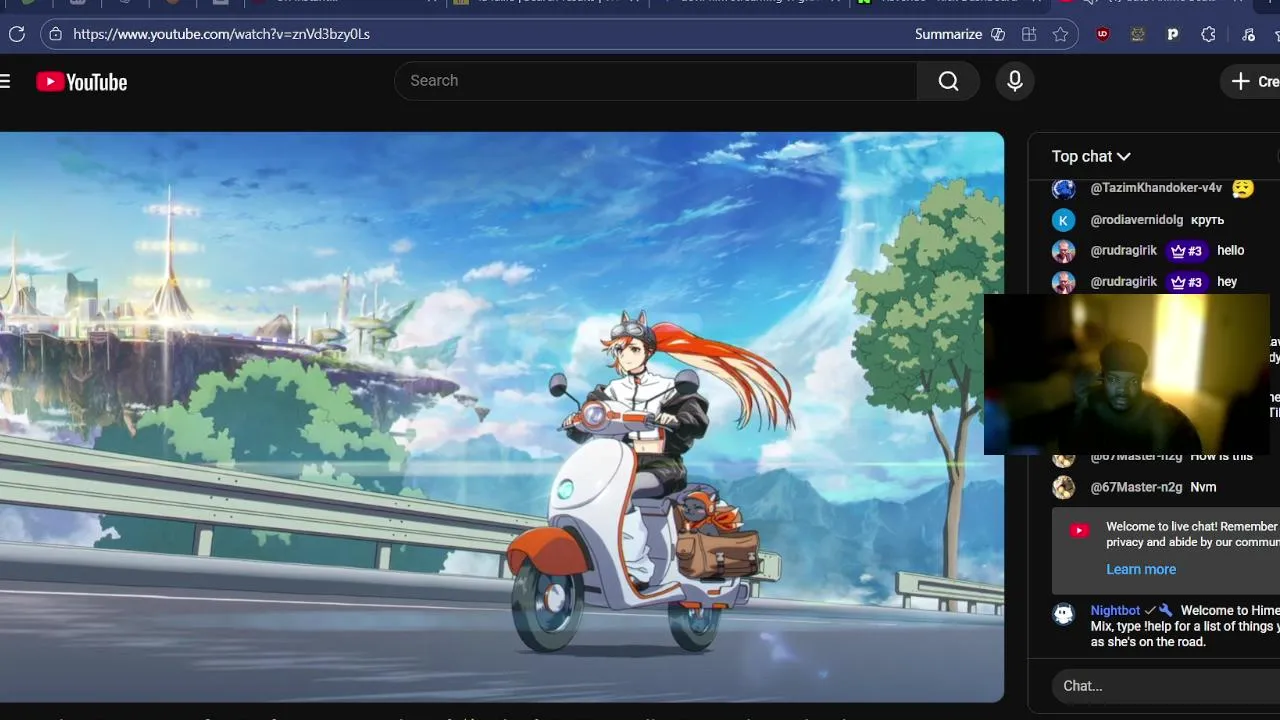The height and width of the screenshot is (720, 1280).
Task: Start voice search with the microphone icon
Action: point(1015,81)
